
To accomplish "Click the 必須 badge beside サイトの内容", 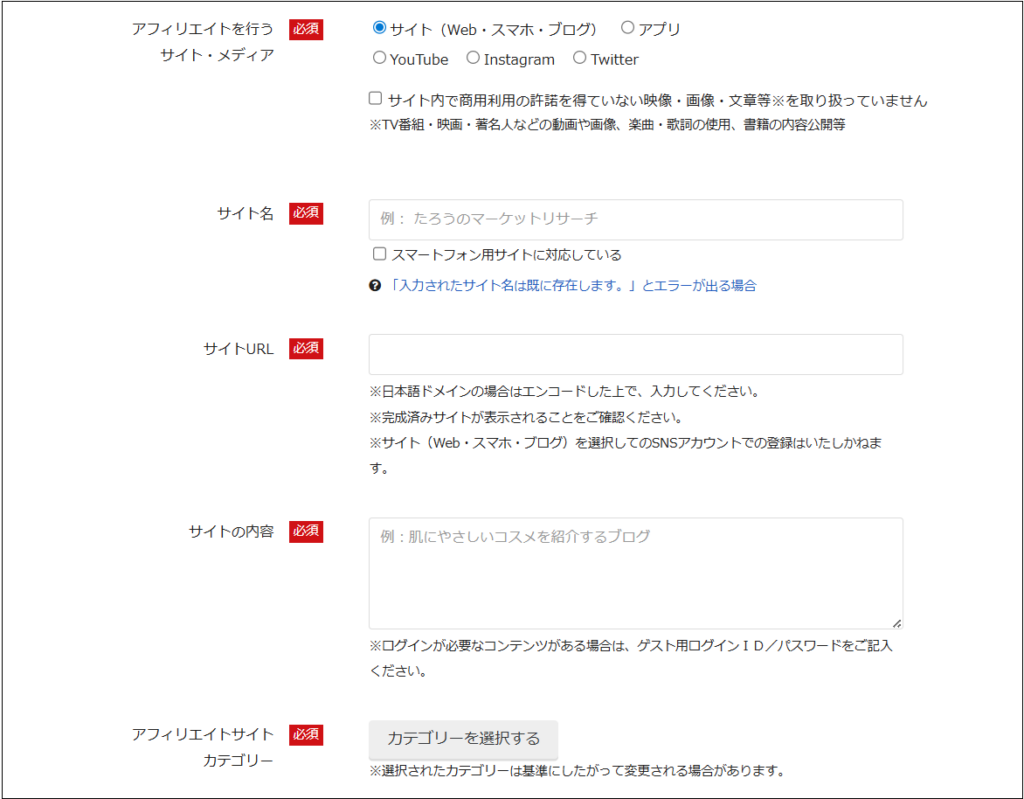I will (307, 531).
